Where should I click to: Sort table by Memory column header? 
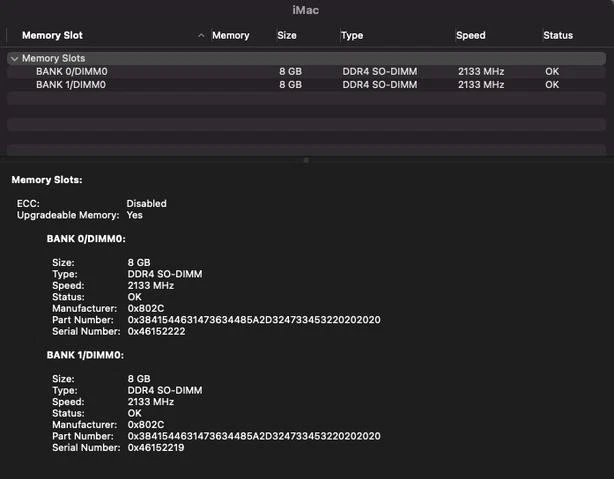230,35
